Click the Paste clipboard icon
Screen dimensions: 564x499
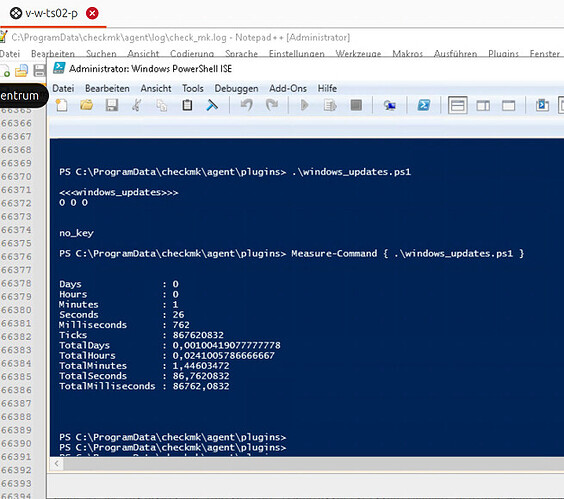187,105
